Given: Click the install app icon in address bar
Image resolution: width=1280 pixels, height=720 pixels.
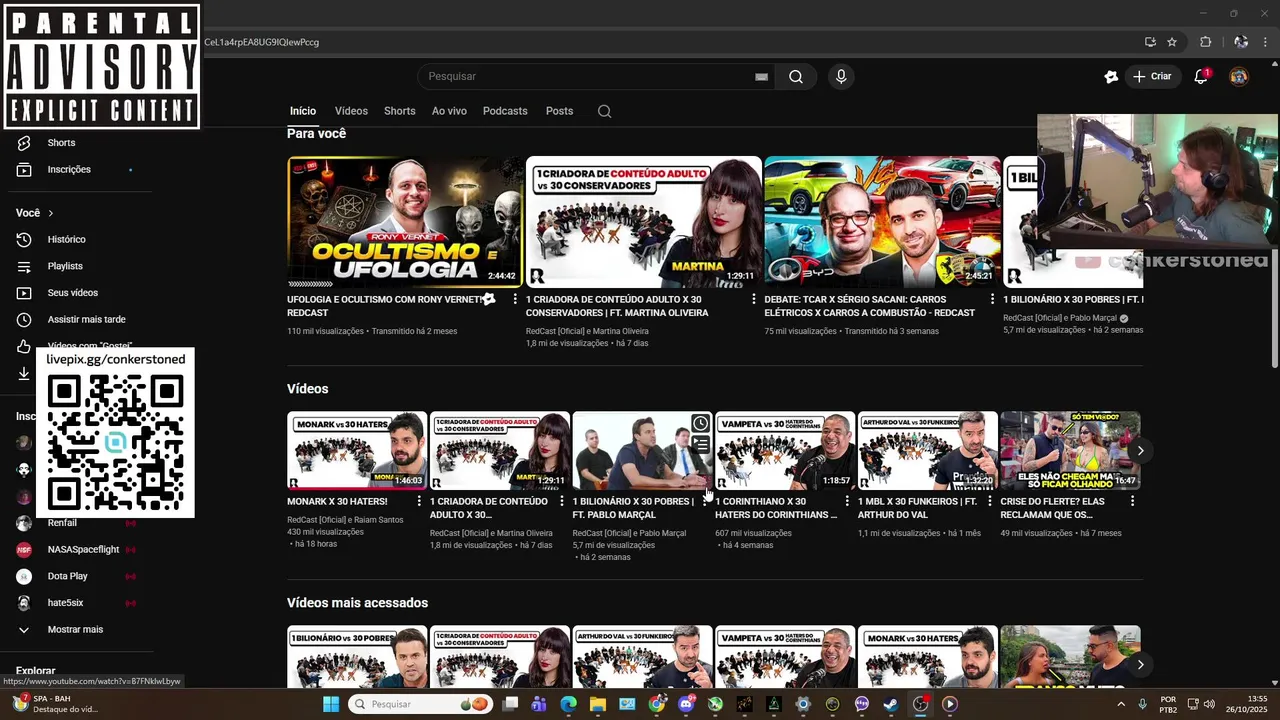Looking at the screenshot, I should pyautogui.click(x=1150, y=42).
